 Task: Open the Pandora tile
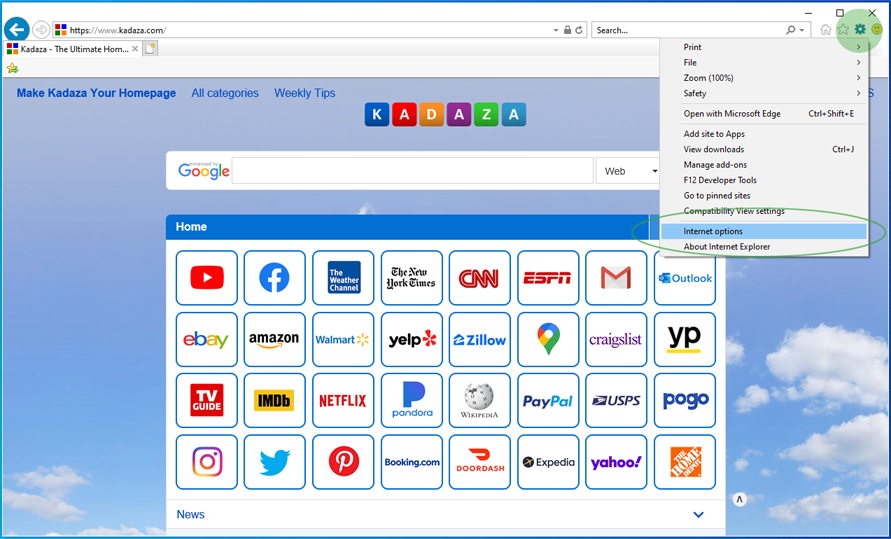411,400
